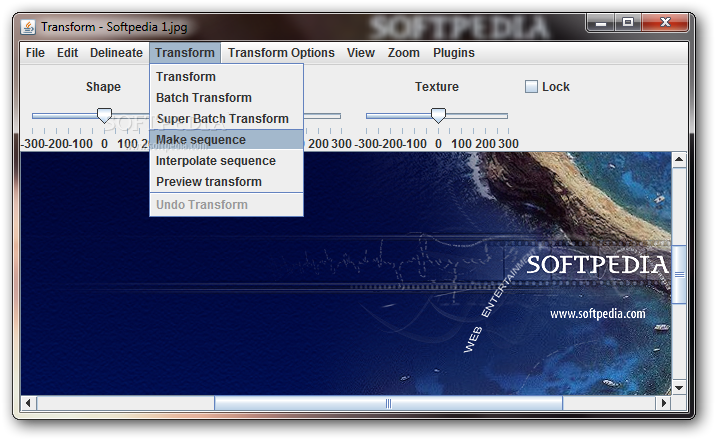The image size is (716, 440).
Task: Click the Texture slider thumb
Action: coord(438,115)
